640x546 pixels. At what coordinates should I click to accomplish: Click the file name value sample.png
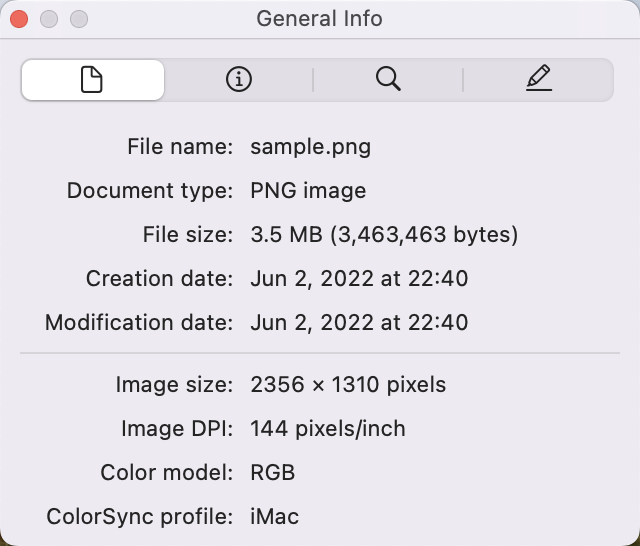coord(311,147)
